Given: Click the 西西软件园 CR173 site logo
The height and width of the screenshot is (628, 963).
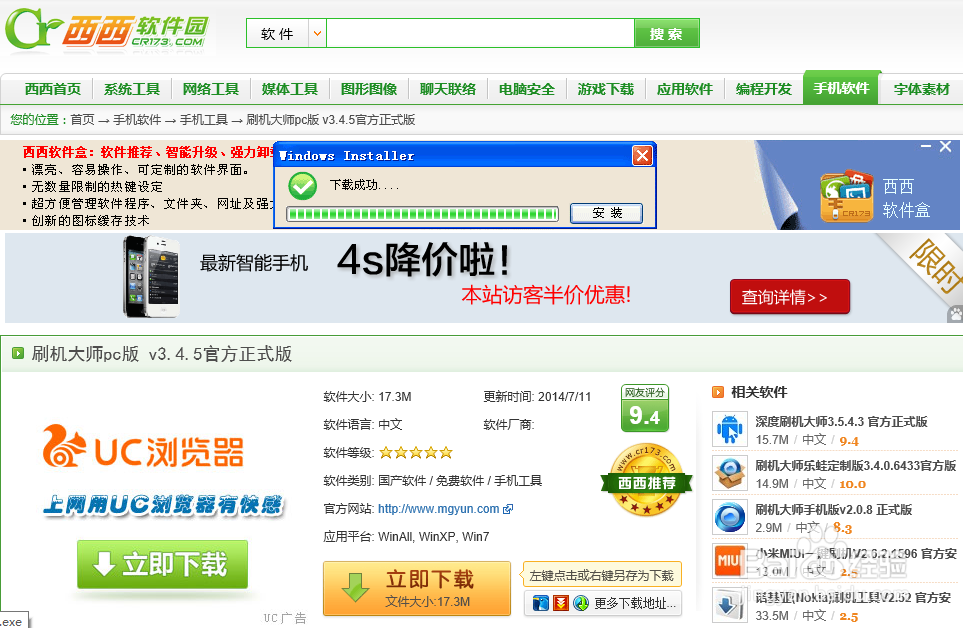Looking at the screenshot, I should (x=107, y=29).
